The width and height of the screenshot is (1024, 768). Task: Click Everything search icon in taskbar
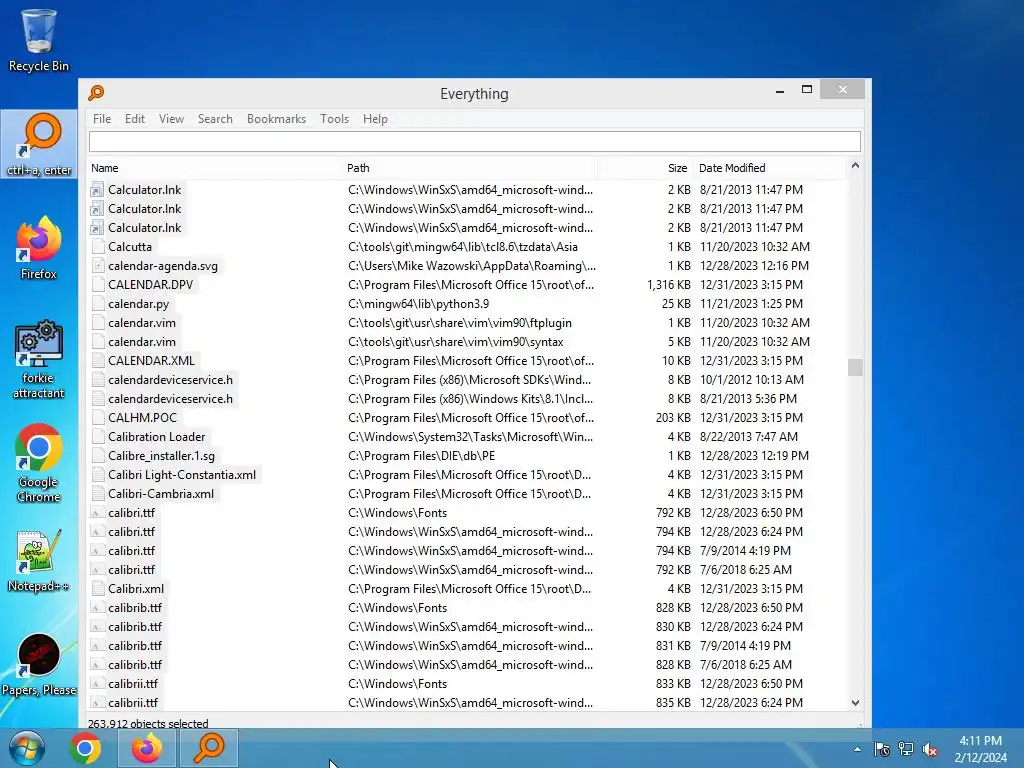[x=209, y=748]
